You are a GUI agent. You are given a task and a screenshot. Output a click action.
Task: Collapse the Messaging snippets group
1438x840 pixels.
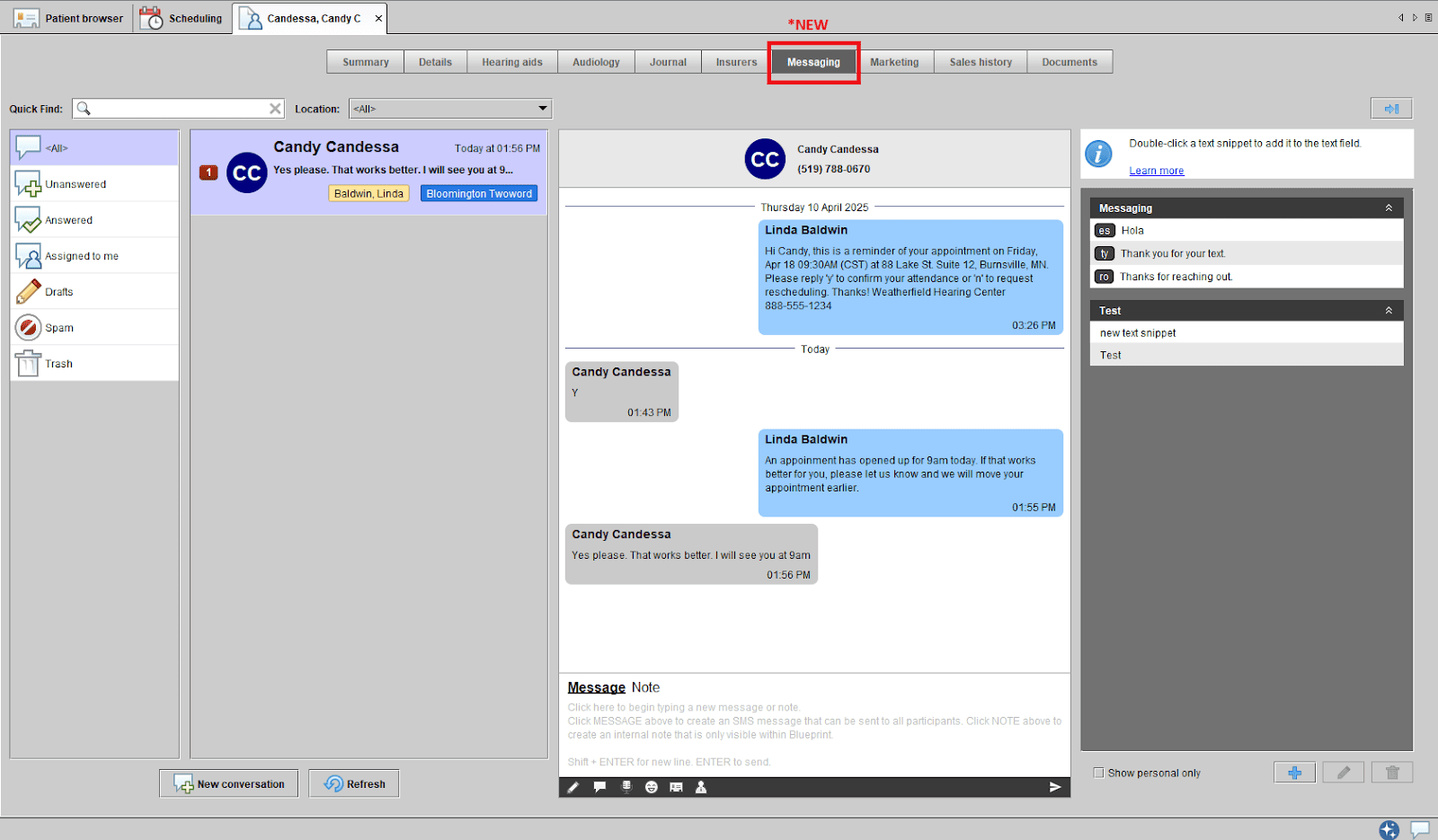tap(1388, 208)
